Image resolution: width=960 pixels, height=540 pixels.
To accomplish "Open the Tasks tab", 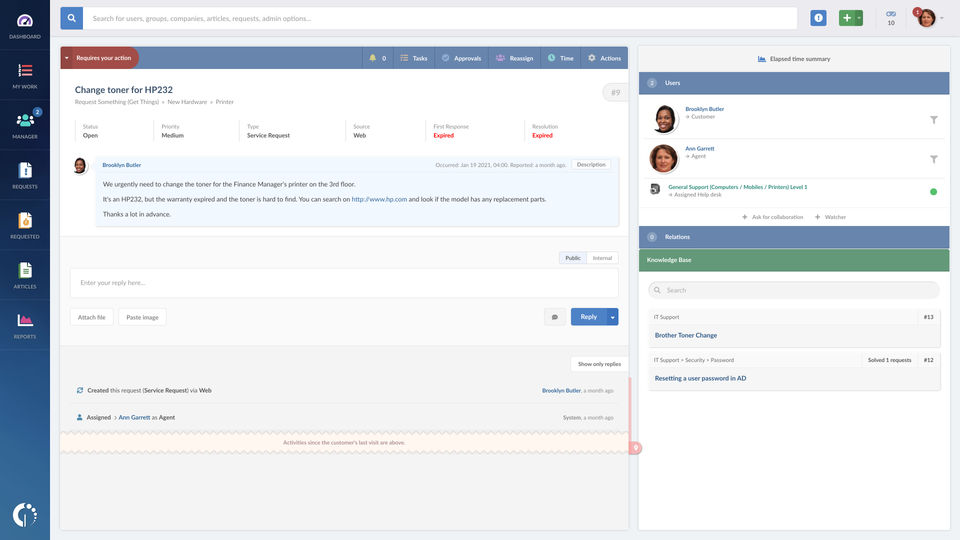I will click(x=414, y=58).
